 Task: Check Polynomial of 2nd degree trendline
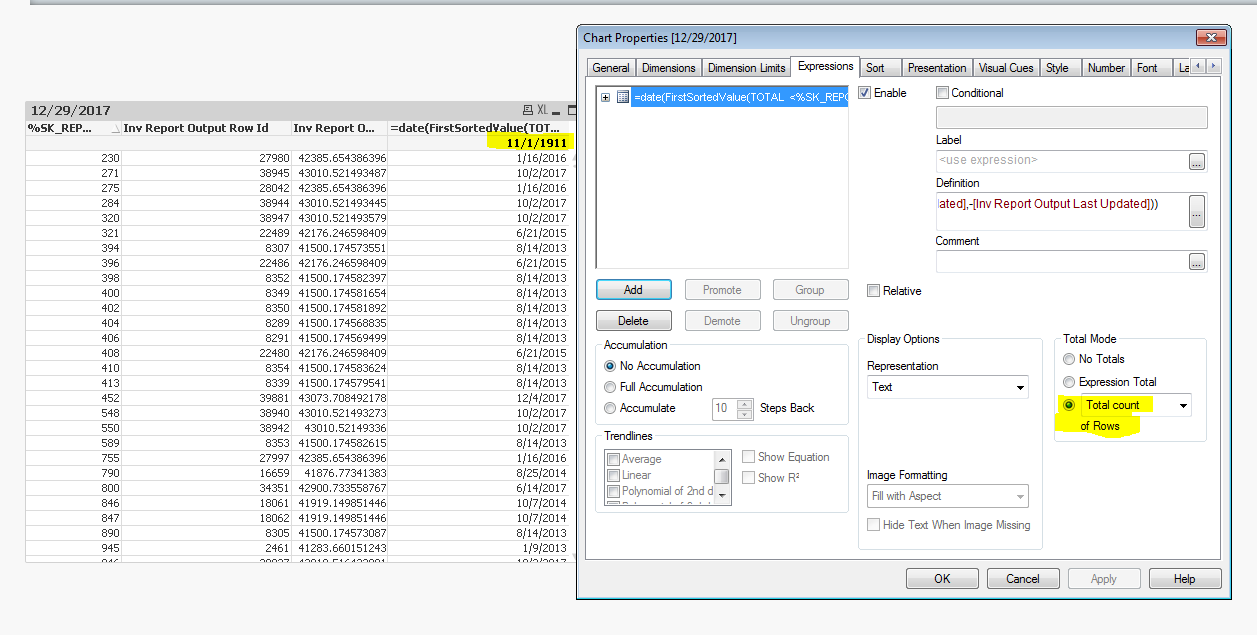pos(614,491)
